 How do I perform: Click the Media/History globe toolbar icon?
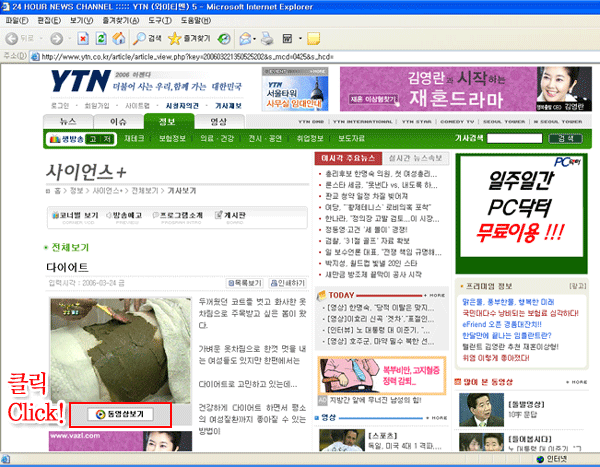click(x=224, y=38)
